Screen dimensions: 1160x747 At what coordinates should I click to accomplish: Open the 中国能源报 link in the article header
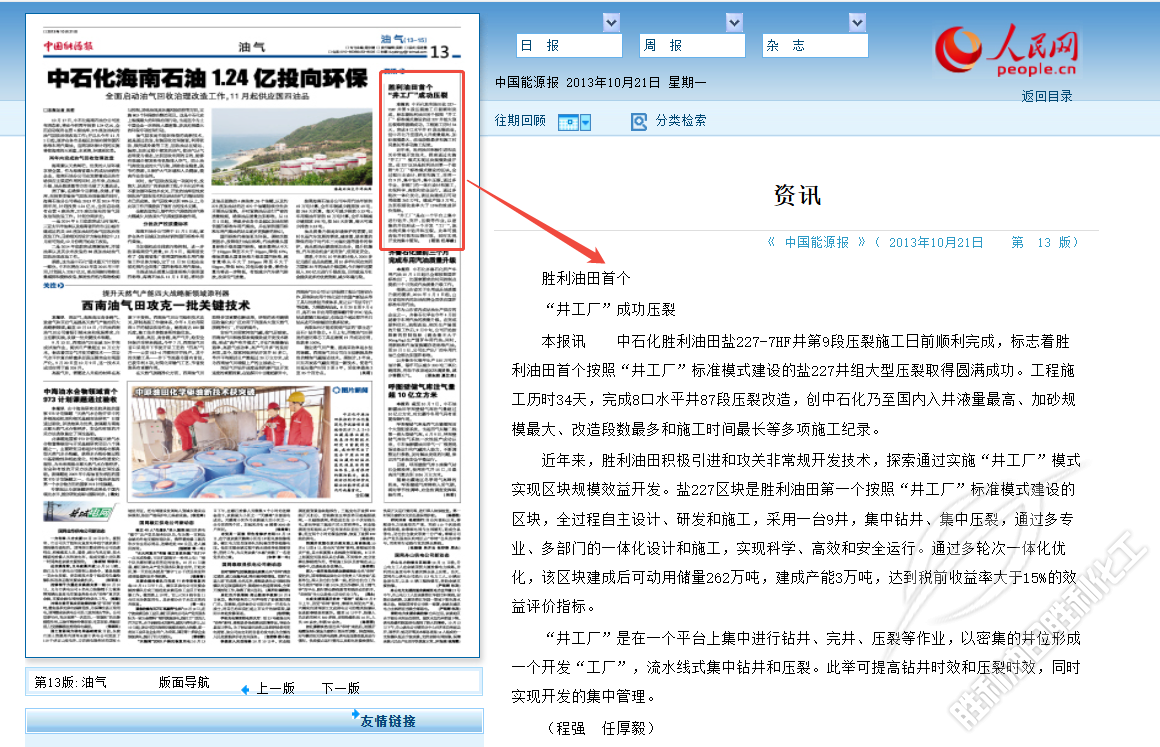click(817, 243)
